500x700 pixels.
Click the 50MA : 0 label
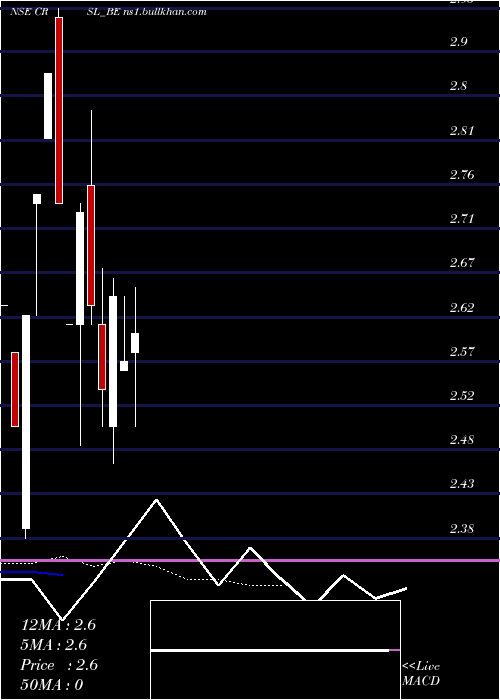pos(52,685)
